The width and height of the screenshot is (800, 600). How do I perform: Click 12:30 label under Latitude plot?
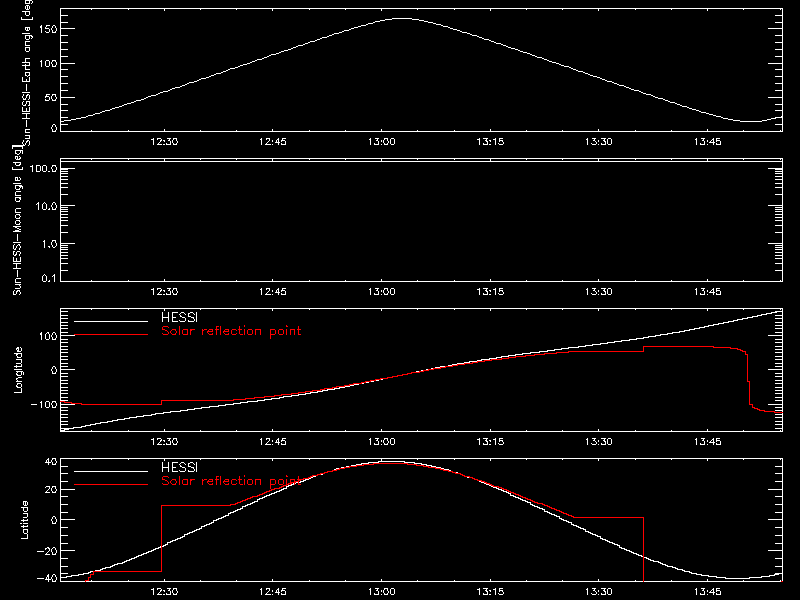164,592
